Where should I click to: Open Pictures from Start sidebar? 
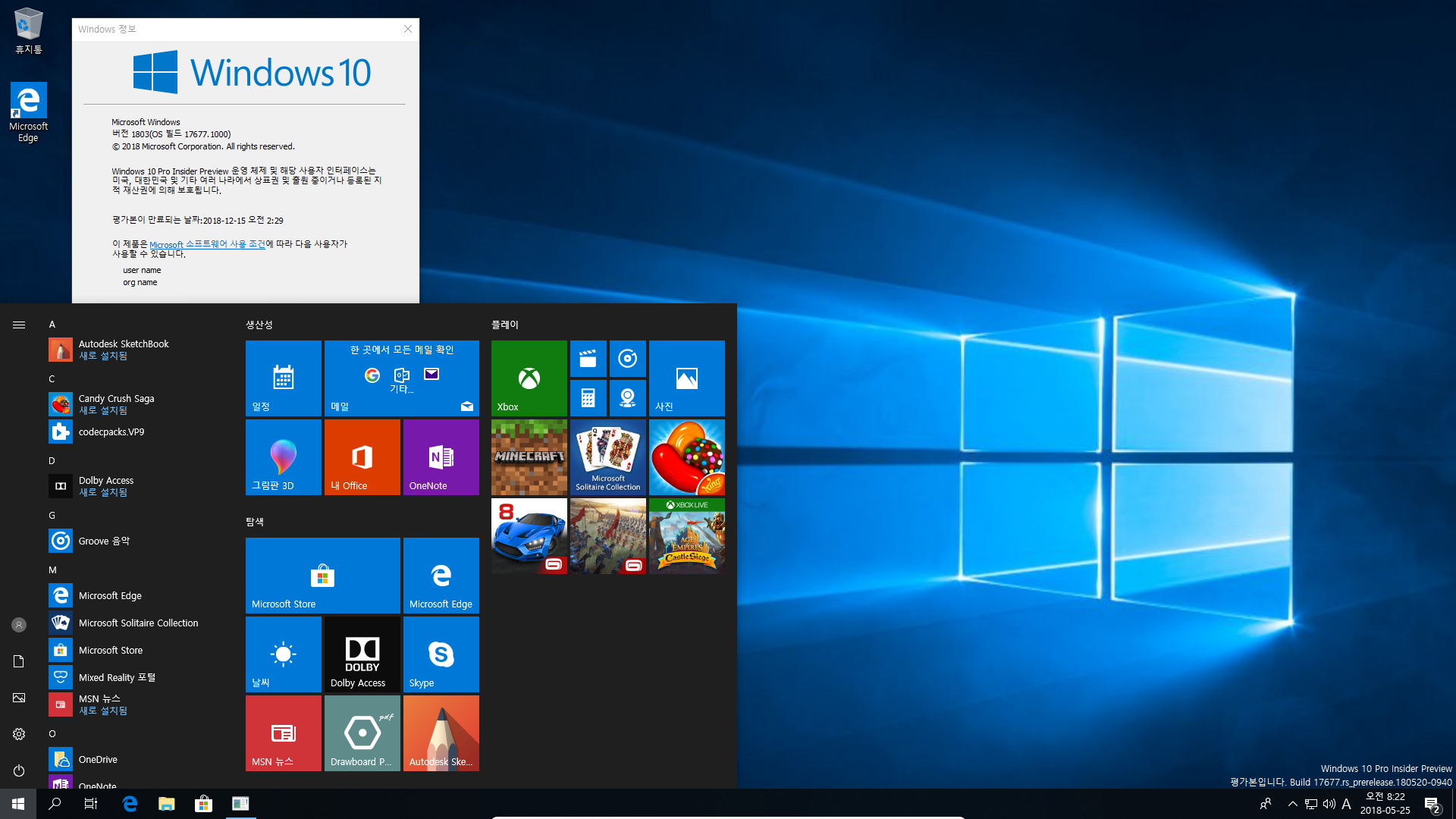click(x=19, y=698)
